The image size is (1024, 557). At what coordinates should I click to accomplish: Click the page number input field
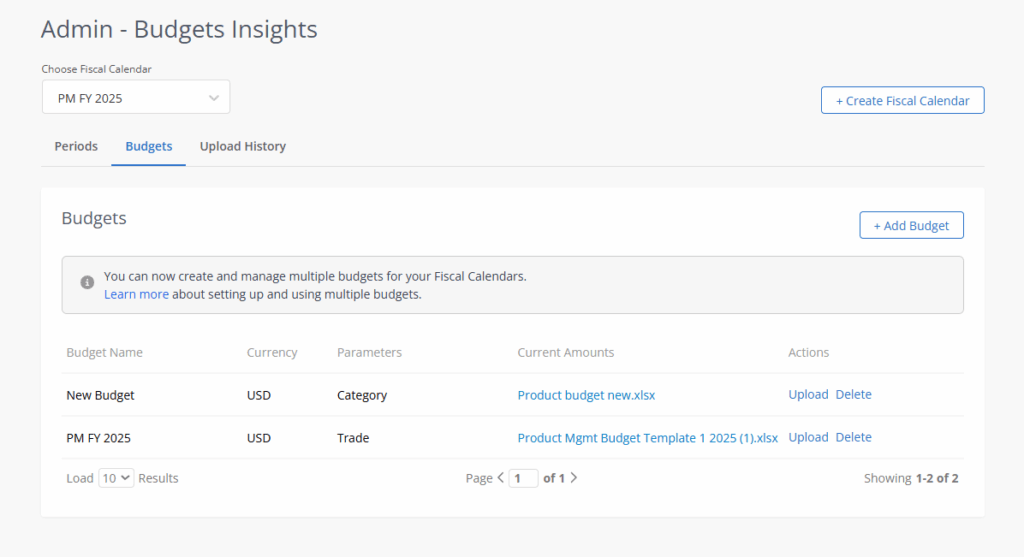coord(524,478)
